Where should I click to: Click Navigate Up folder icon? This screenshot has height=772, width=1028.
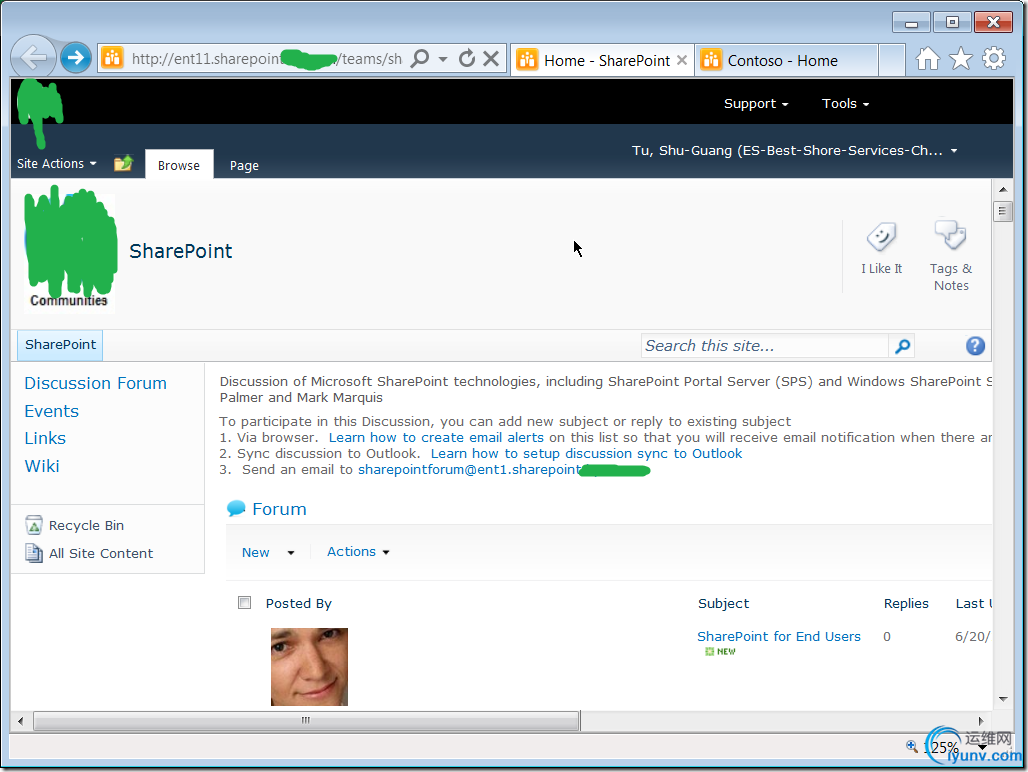click(123, 163)
